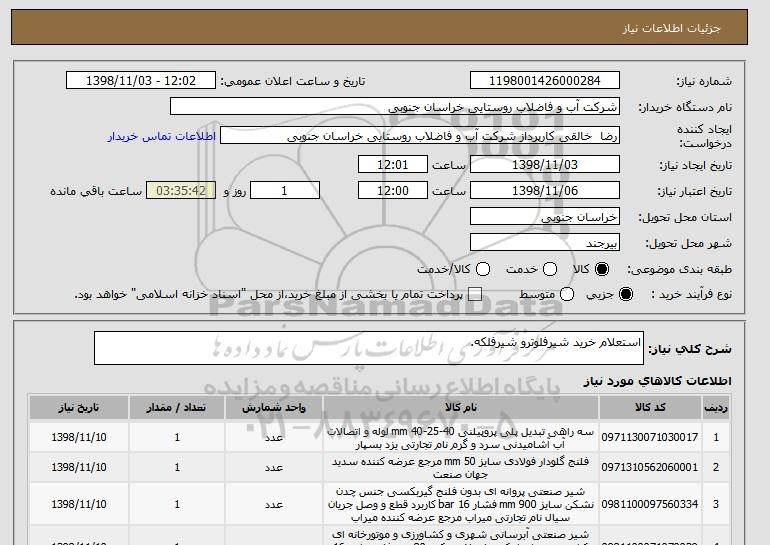The width and height of the screenshot is (770, 545).
Task: Click the item name starting with سه راهی تبدیل
Action: (461, 438)
